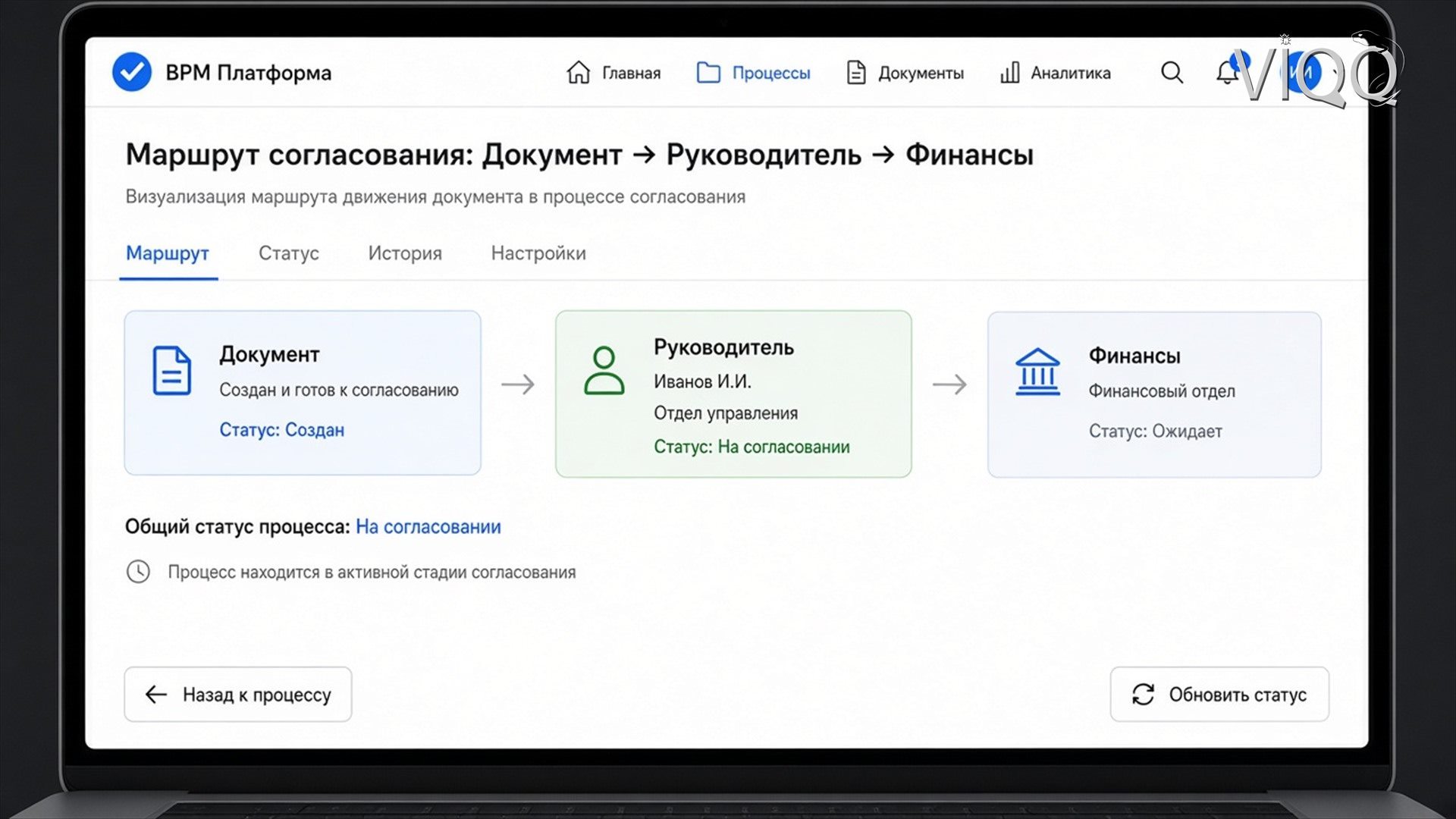Click 'Финансовый отдел' text

[x=1162, y=391]
